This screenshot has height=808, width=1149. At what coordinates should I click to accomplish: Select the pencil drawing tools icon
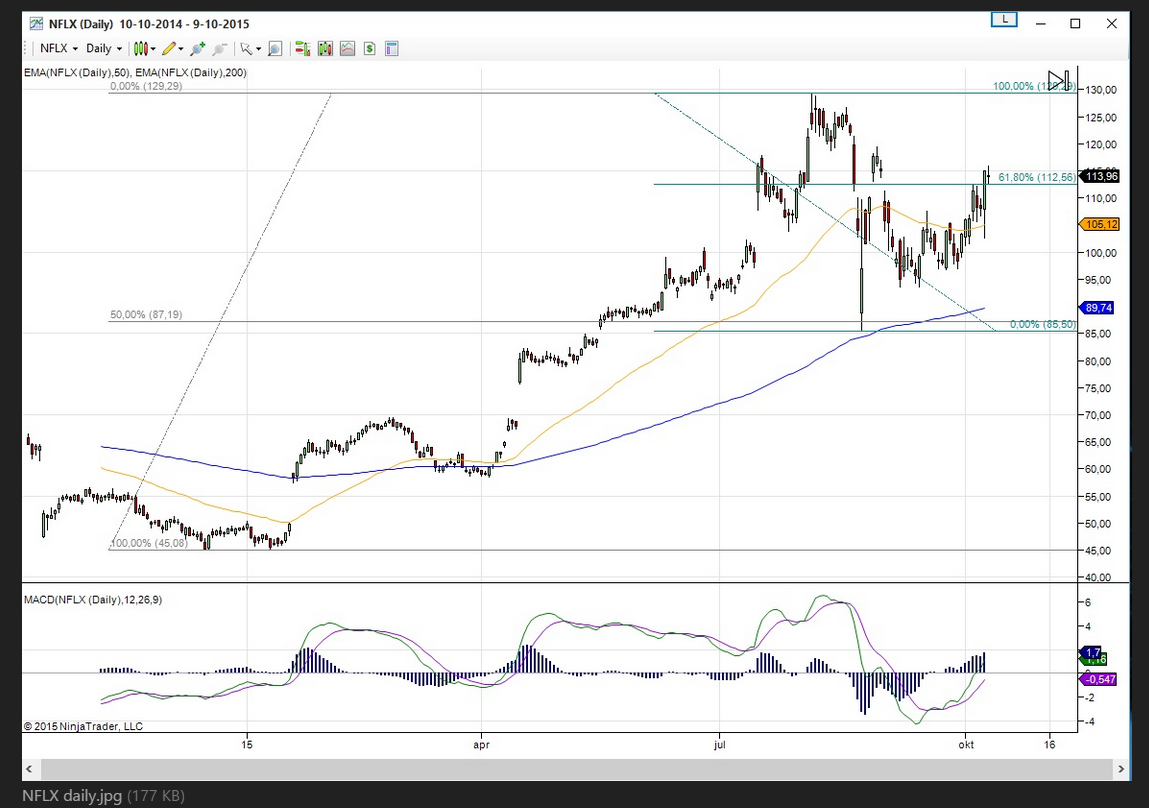(x=172, y=48)
